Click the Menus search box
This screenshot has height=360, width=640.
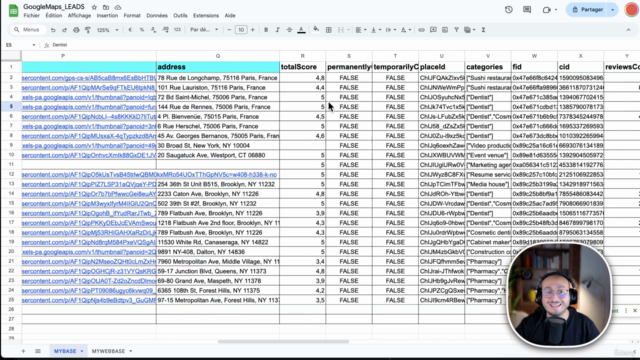pos(27,30)
